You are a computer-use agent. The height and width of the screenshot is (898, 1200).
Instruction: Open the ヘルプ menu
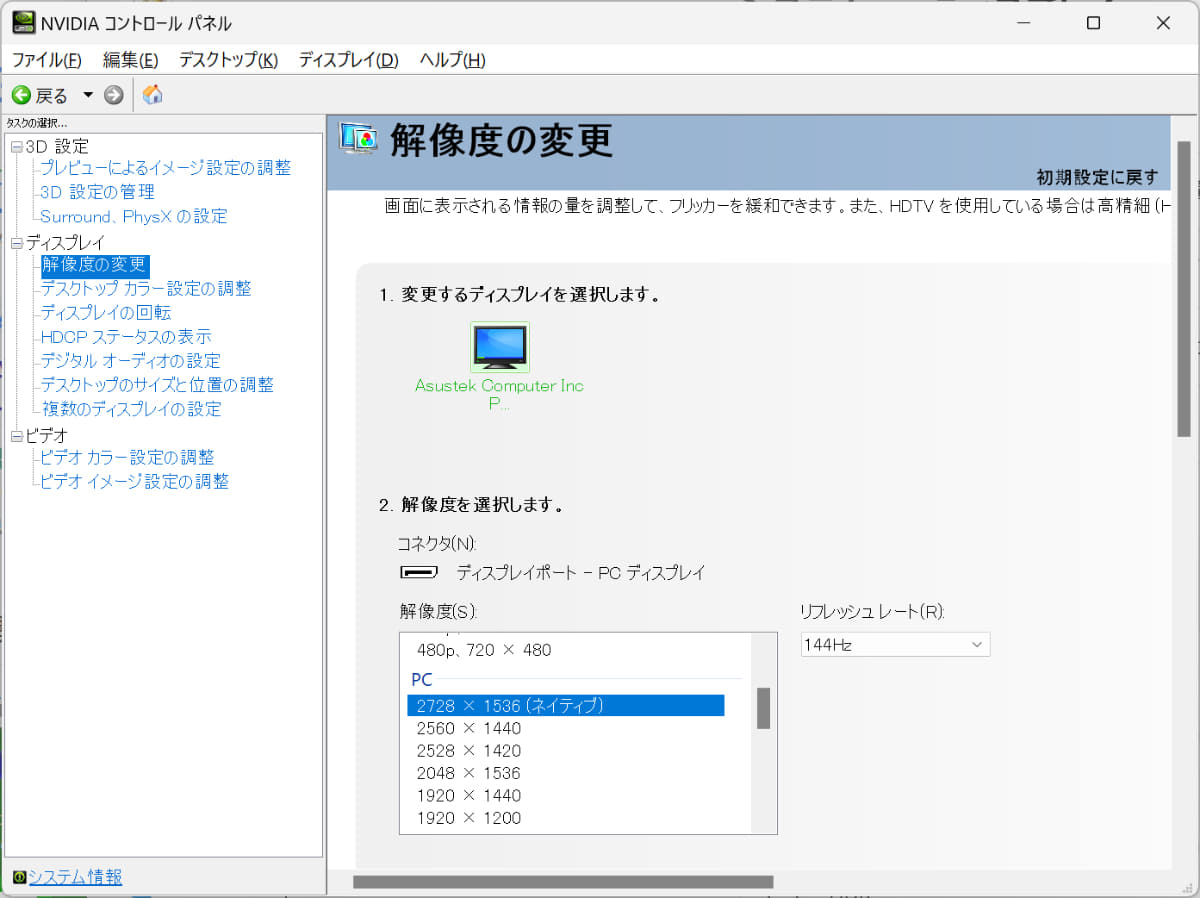point(451,60)
